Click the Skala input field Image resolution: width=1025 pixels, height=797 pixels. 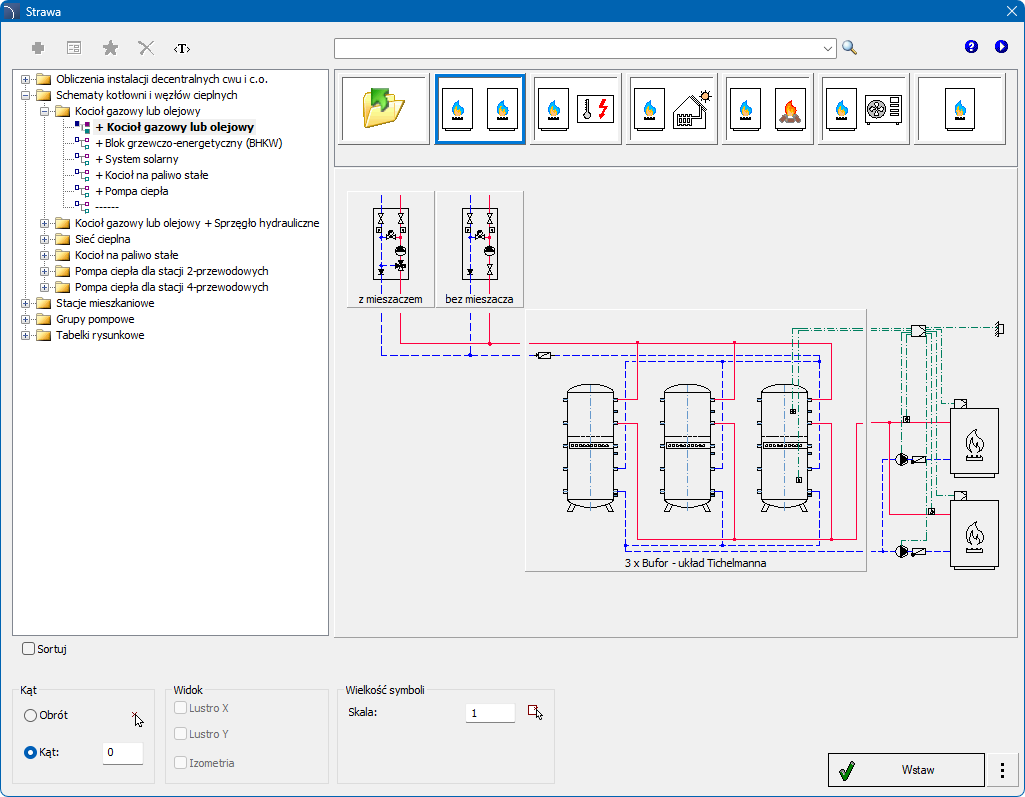coord(490,713)
